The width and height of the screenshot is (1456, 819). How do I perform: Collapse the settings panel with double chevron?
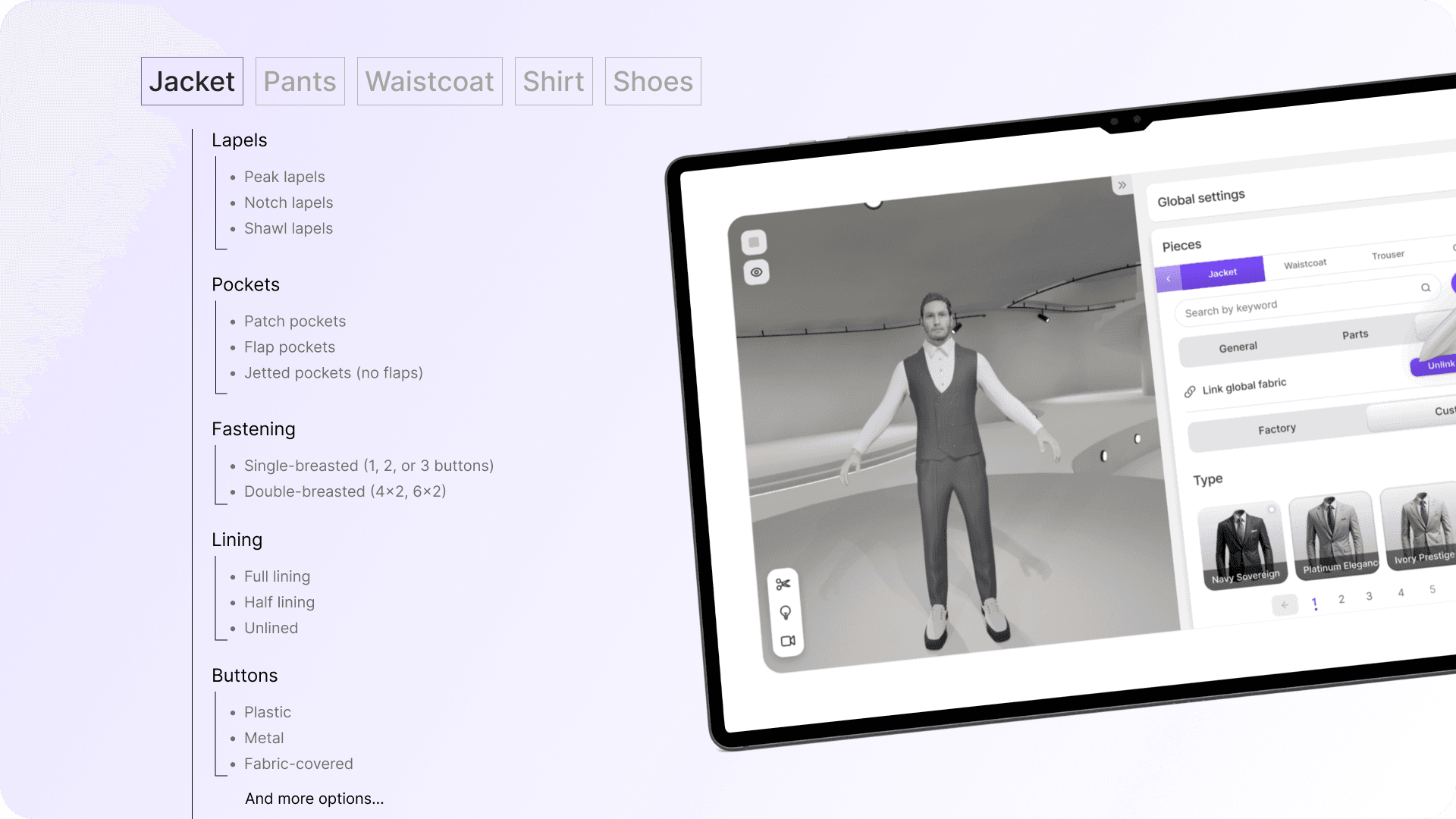[1122, 185]
